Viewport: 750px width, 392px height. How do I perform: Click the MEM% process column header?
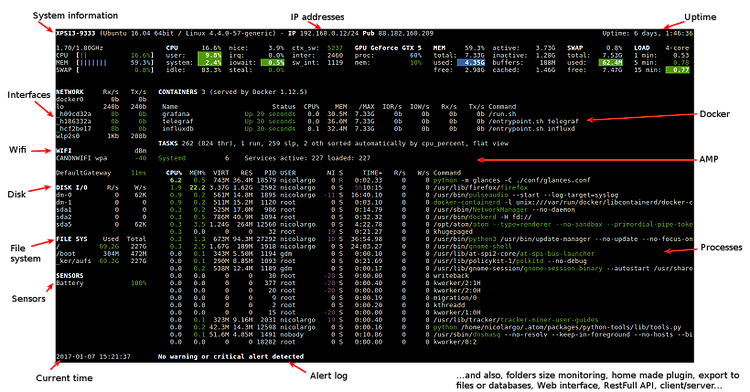(197, 173)
